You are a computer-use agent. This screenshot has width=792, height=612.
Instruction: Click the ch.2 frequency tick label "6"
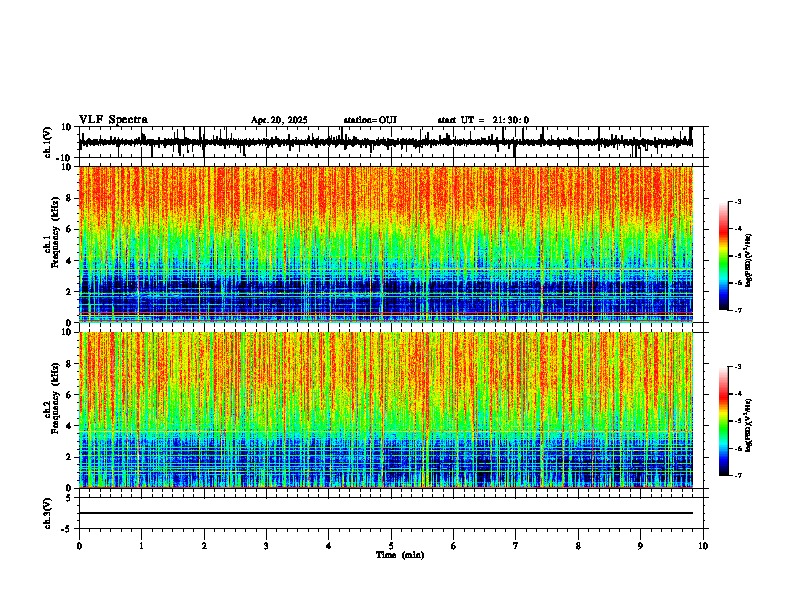click(69, 395)
